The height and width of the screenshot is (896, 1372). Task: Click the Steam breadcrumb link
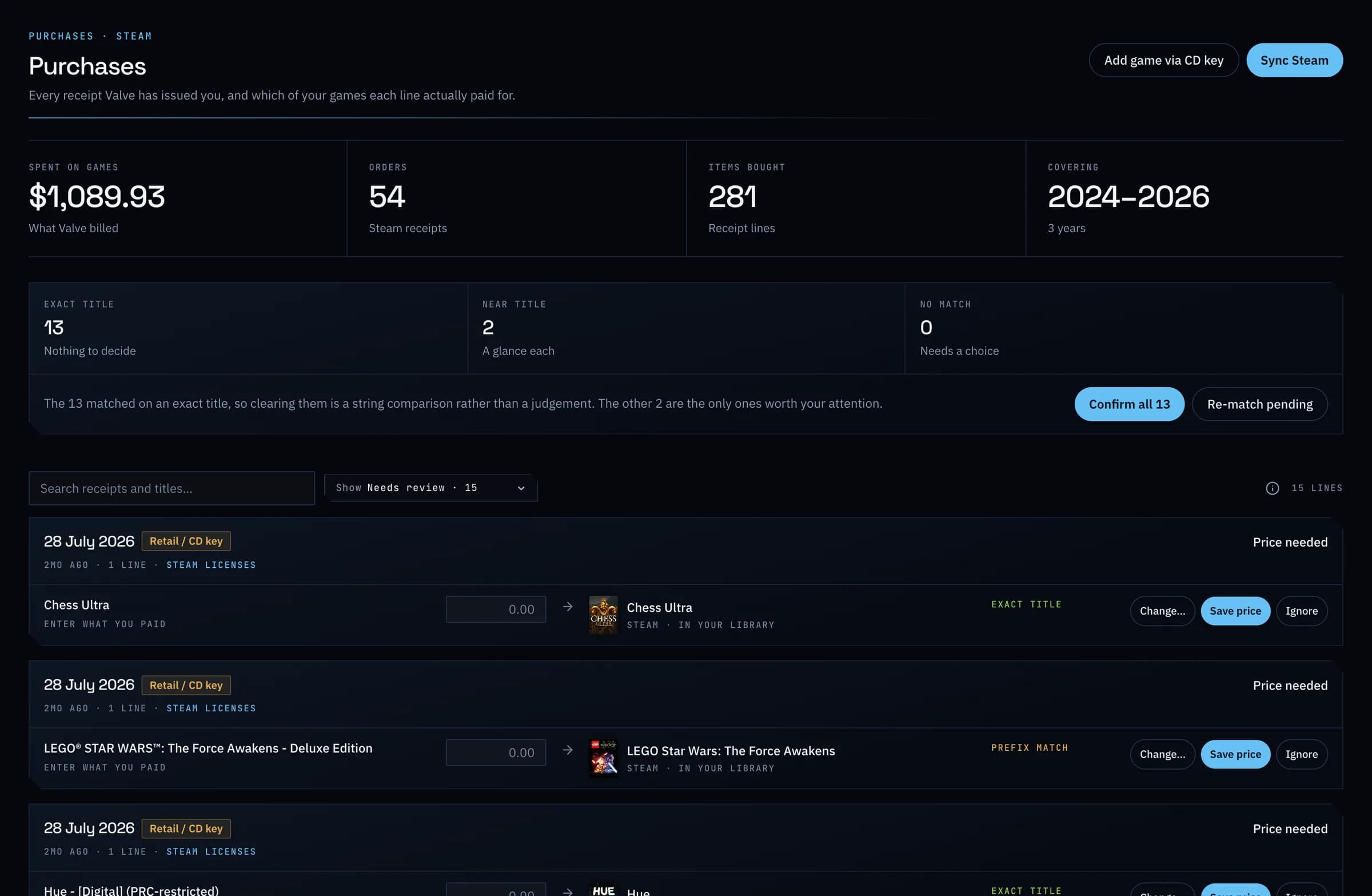(x=134, y=36)
